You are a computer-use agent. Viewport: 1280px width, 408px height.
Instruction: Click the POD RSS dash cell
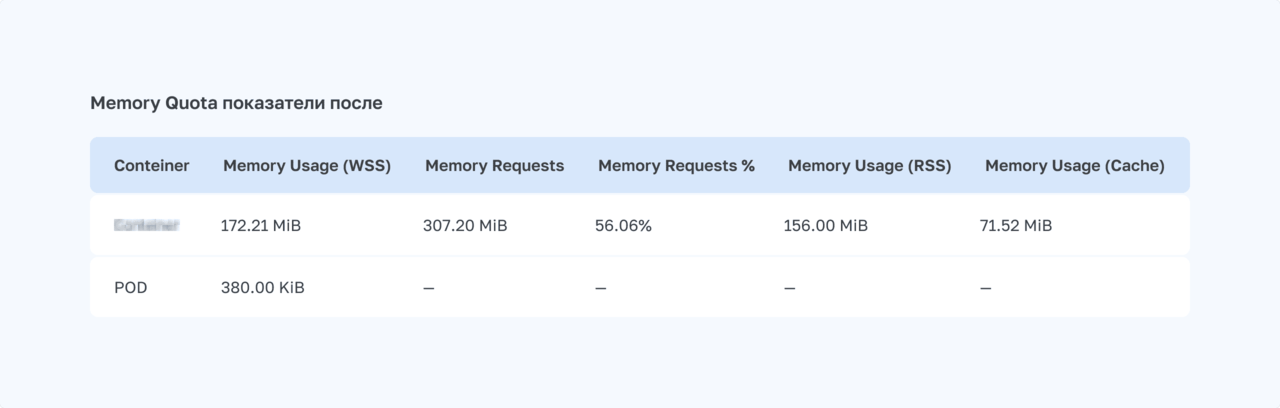click(789, 288)
